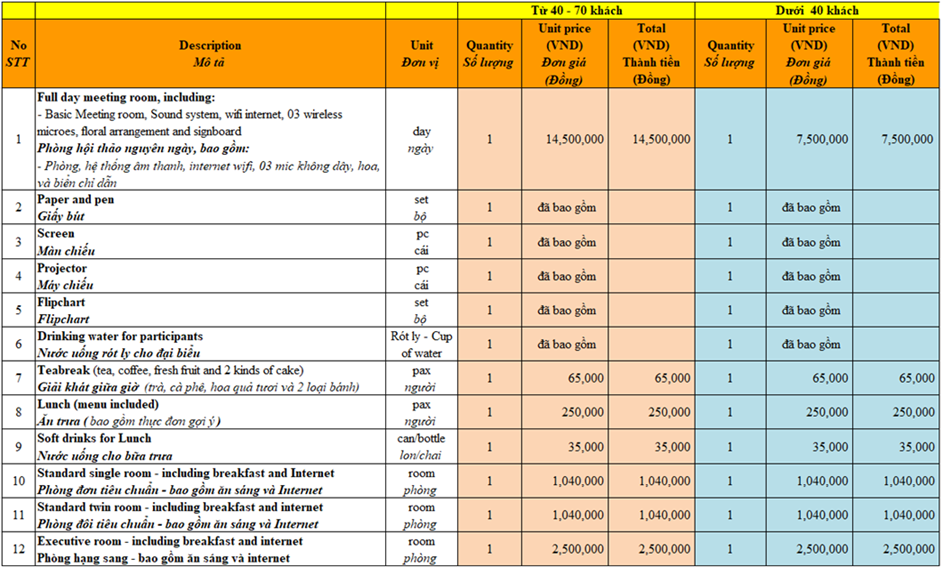
Task: Select Total header under 'Dưới 40 khách'
Action: (895, 54)
